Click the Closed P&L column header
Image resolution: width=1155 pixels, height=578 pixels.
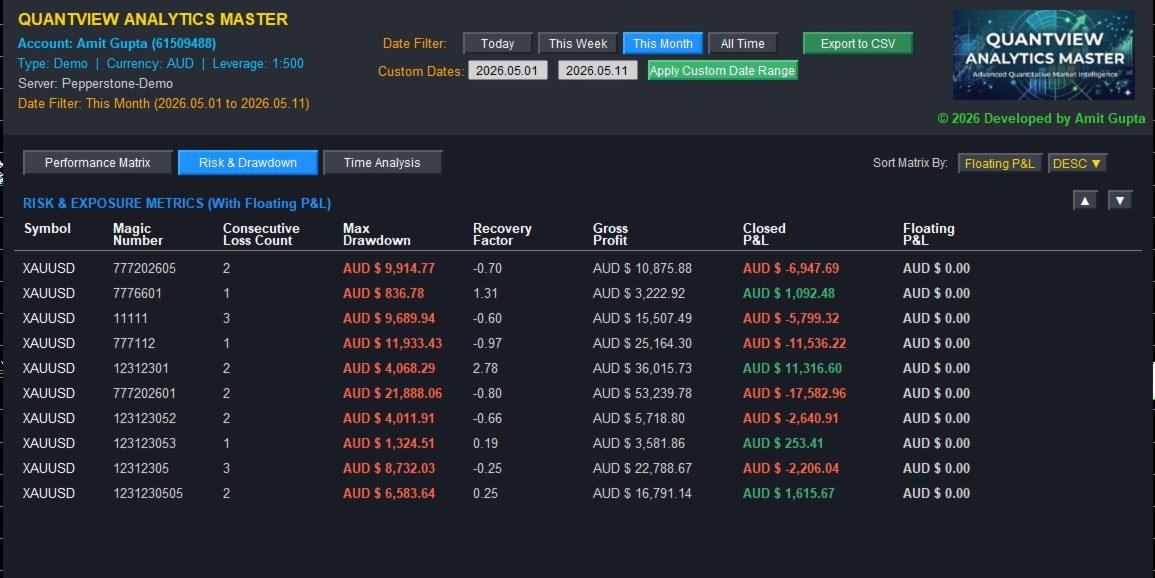point(764,234)
